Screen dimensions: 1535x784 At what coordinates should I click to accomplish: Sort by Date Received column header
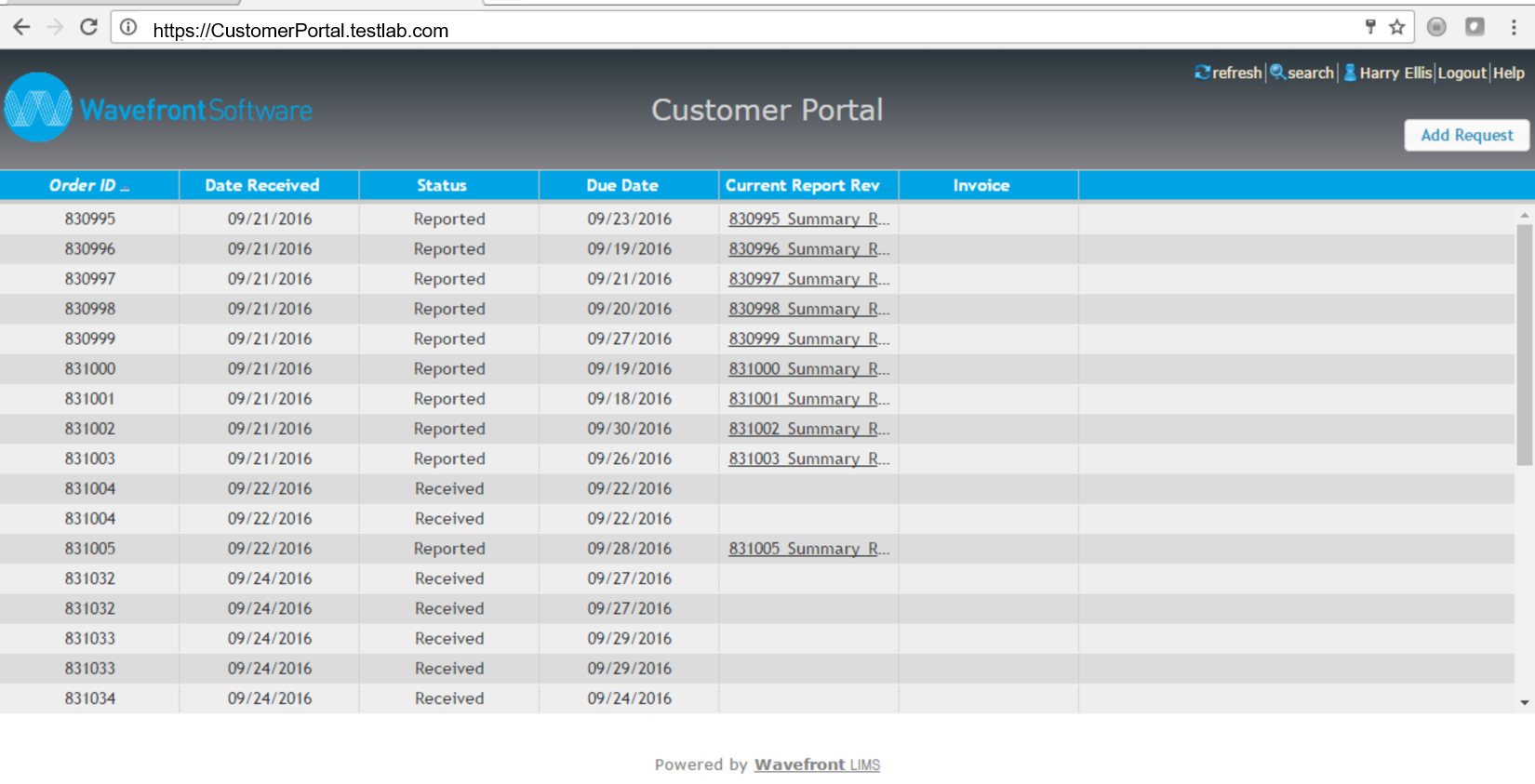[x=269, y=185]
